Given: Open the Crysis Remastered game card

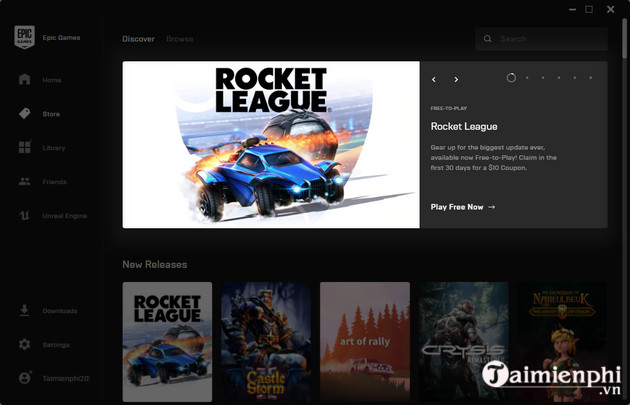Looking at the screenshot, I should pyautogui.click(x=463, y=342).
